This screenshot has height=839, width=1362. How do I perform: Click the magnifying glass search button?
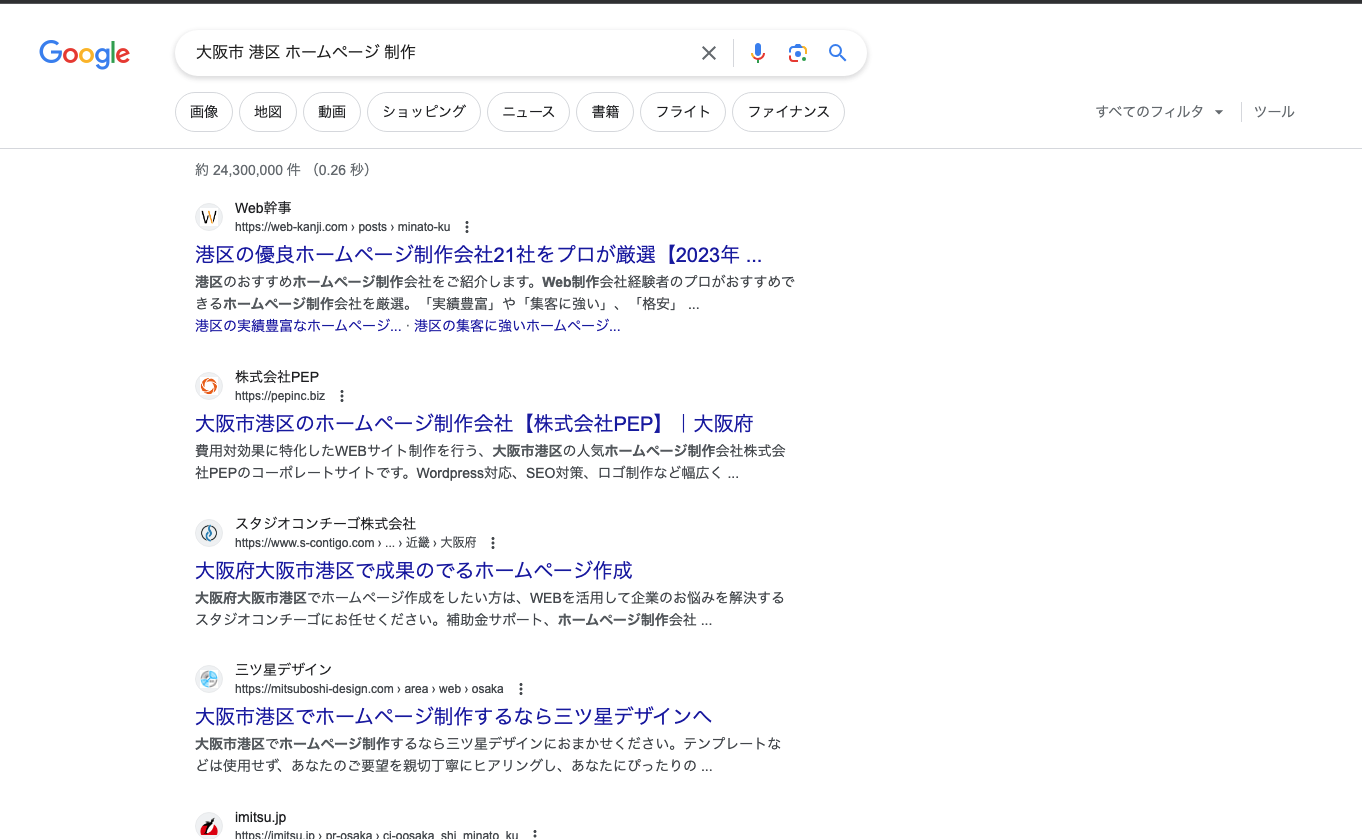pyautogui.click(x=838, y=53)
